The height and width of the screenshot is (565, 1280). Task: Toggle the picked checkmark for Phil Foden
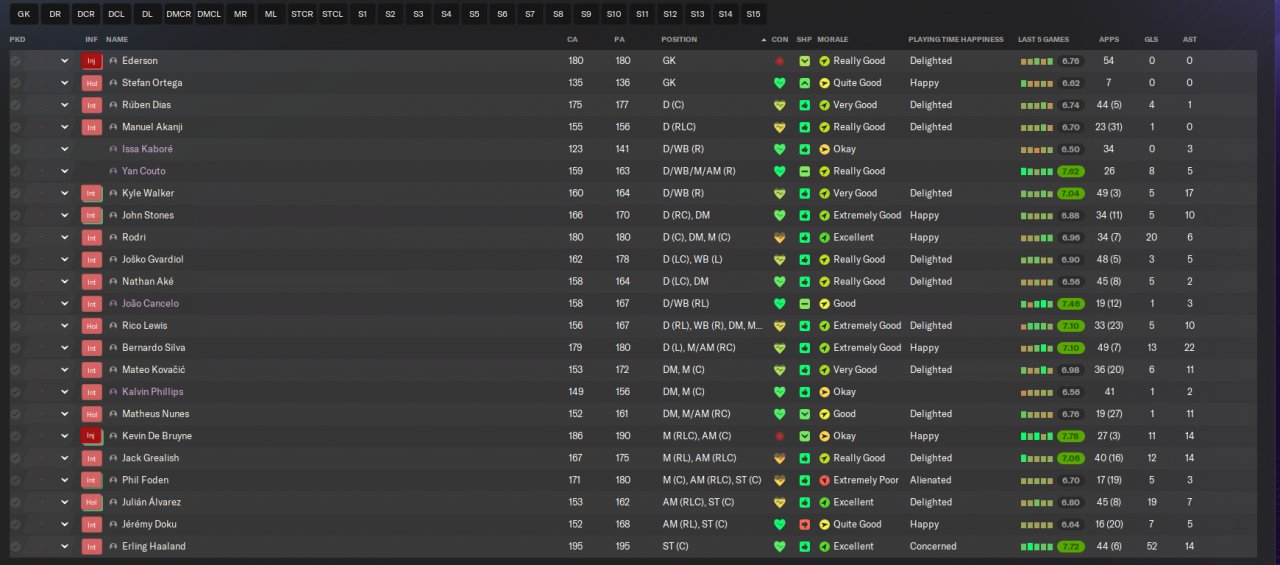pos(15,480)
